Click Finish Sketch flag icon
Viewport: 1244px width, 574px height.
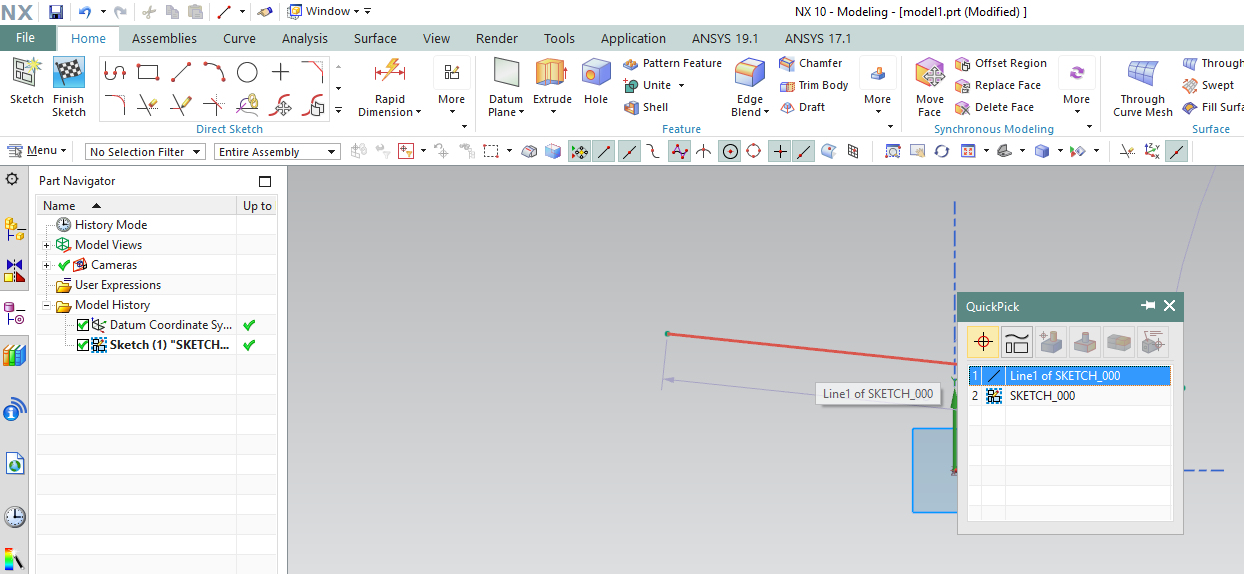69,73
